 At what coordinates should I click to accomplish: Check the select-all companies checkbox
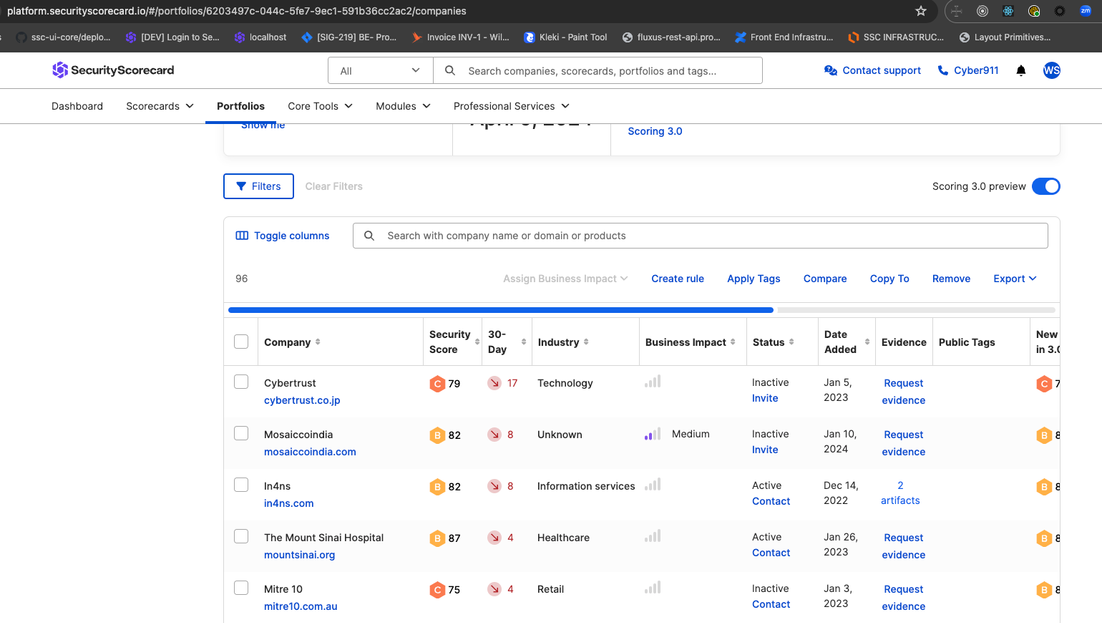(241, 342)
